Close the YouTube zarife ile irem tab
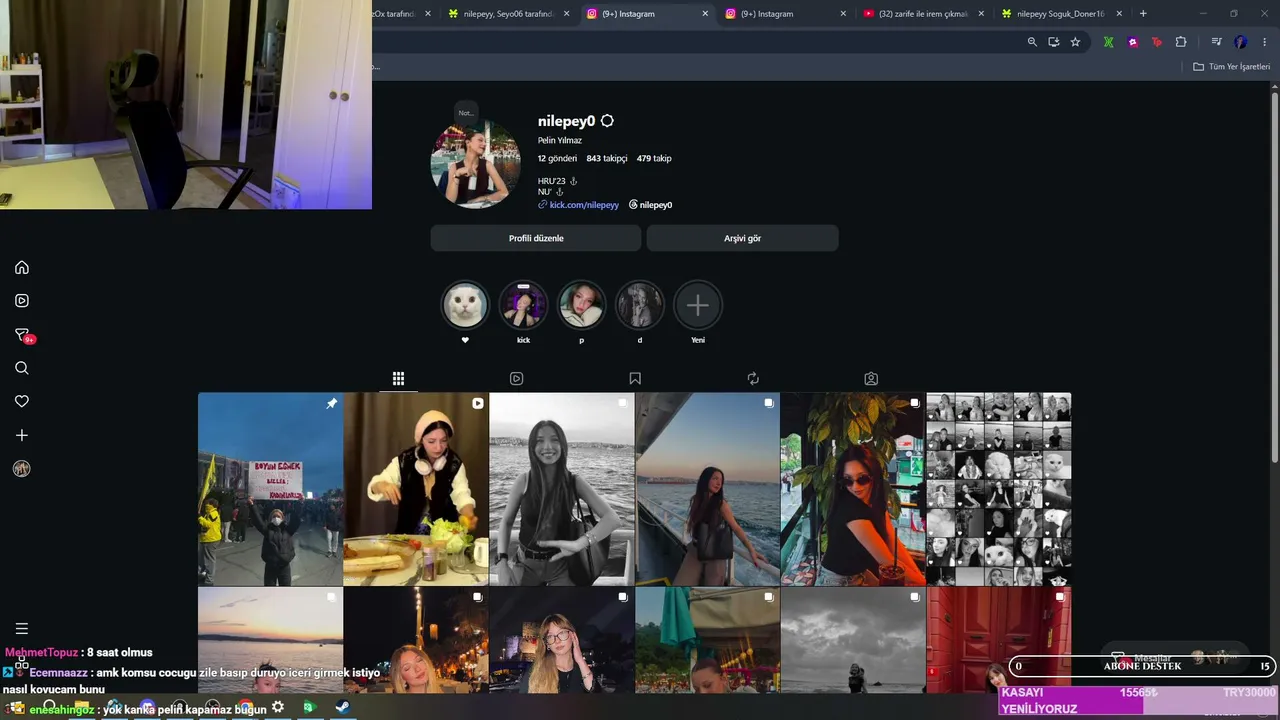 pyautogui.click(x=981, y=14)
